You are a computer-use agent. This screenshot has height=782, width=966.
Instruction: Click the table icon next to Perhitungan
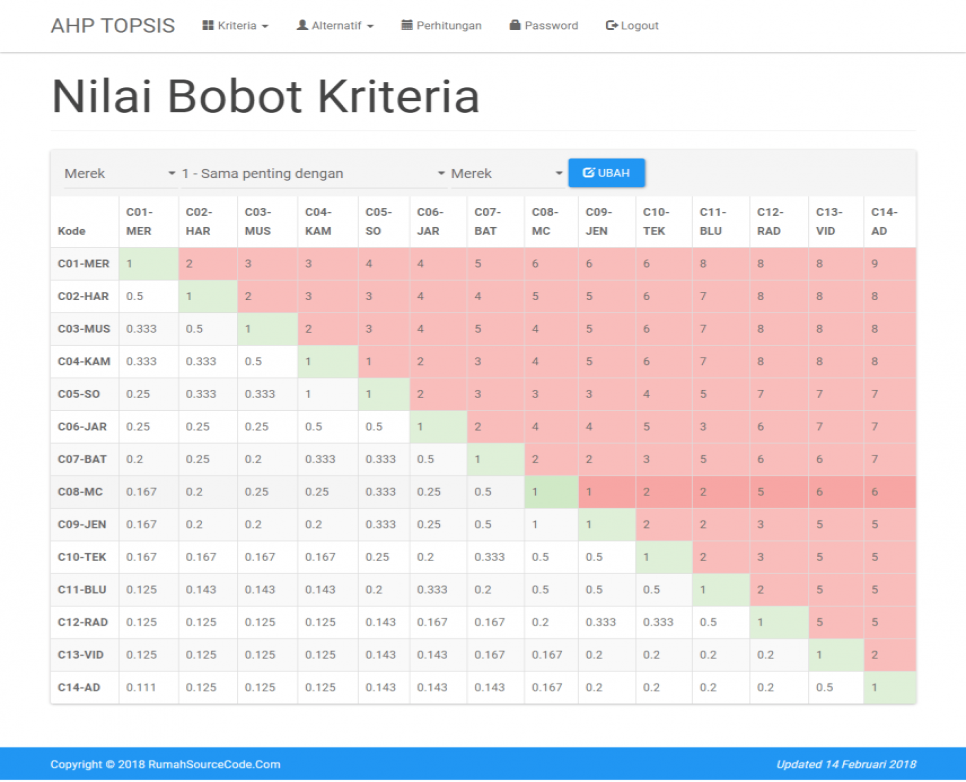point(406,25)
